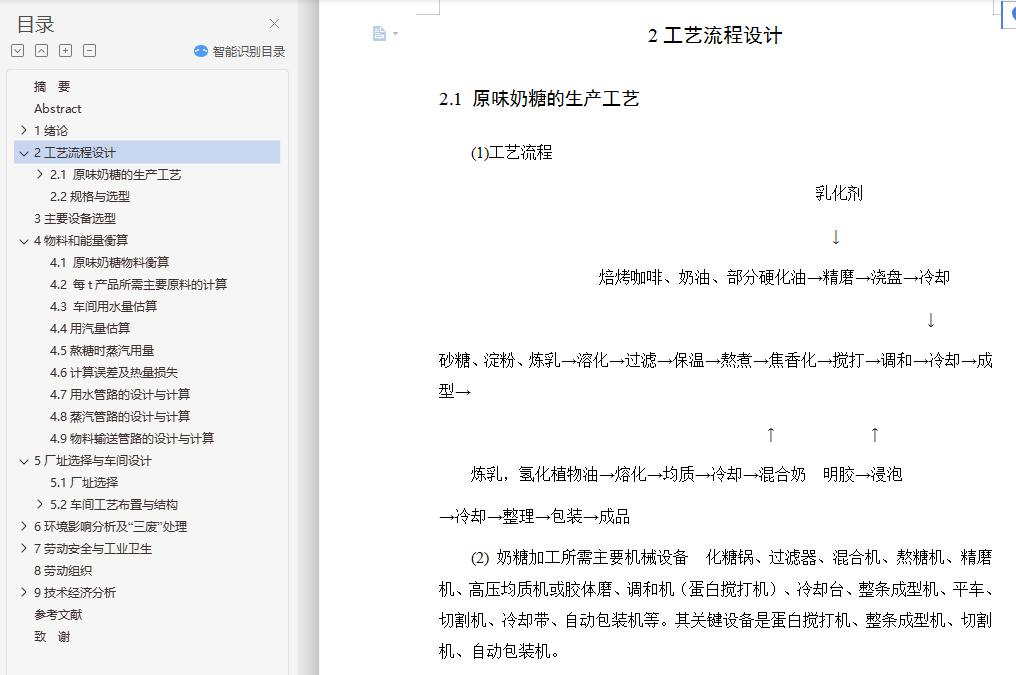Open 2.1 原味奶糖的生产工艺 entry

(x=115, y=175)
